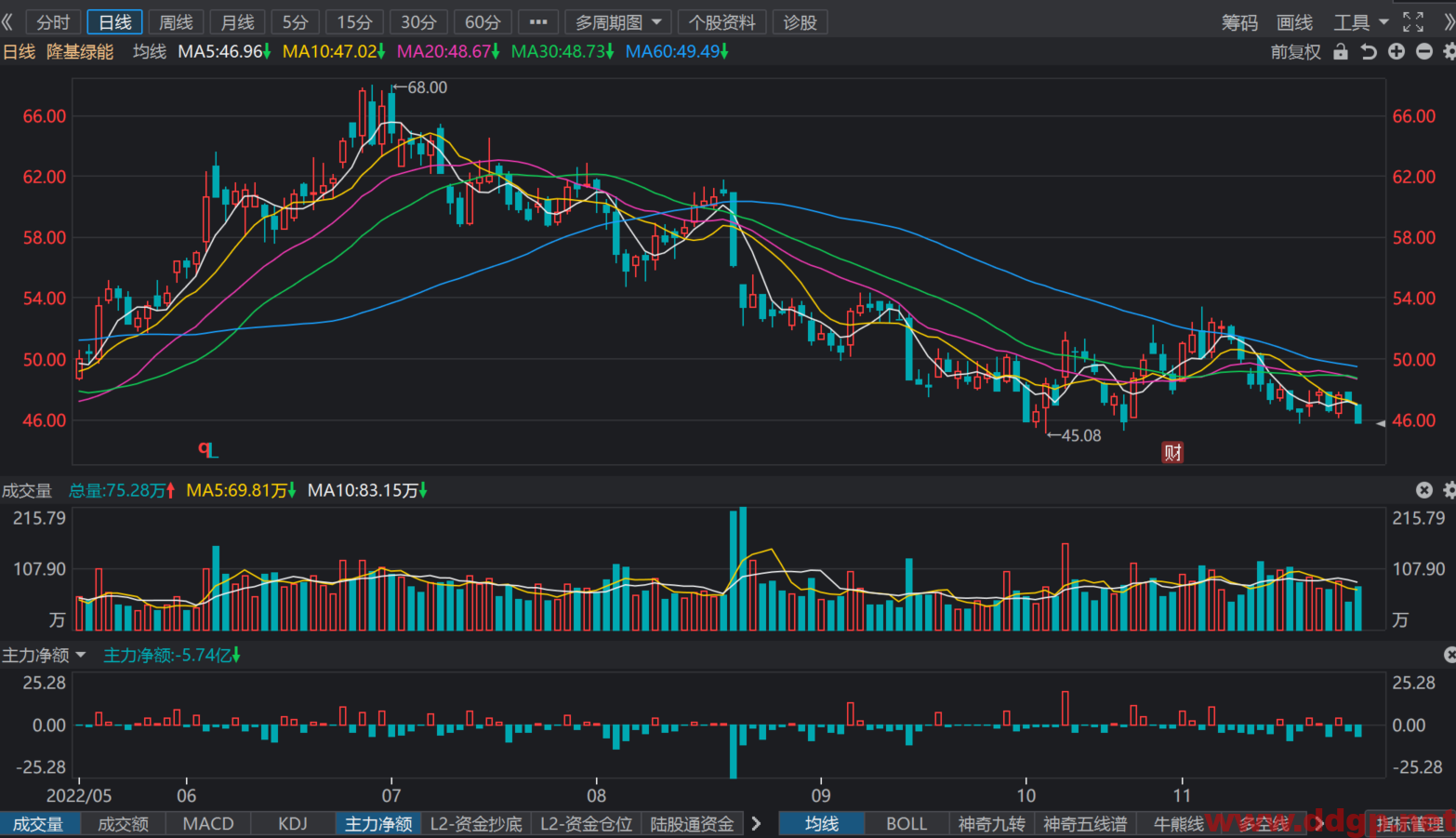Click the 45.08 low price label

pos(1081,435)
